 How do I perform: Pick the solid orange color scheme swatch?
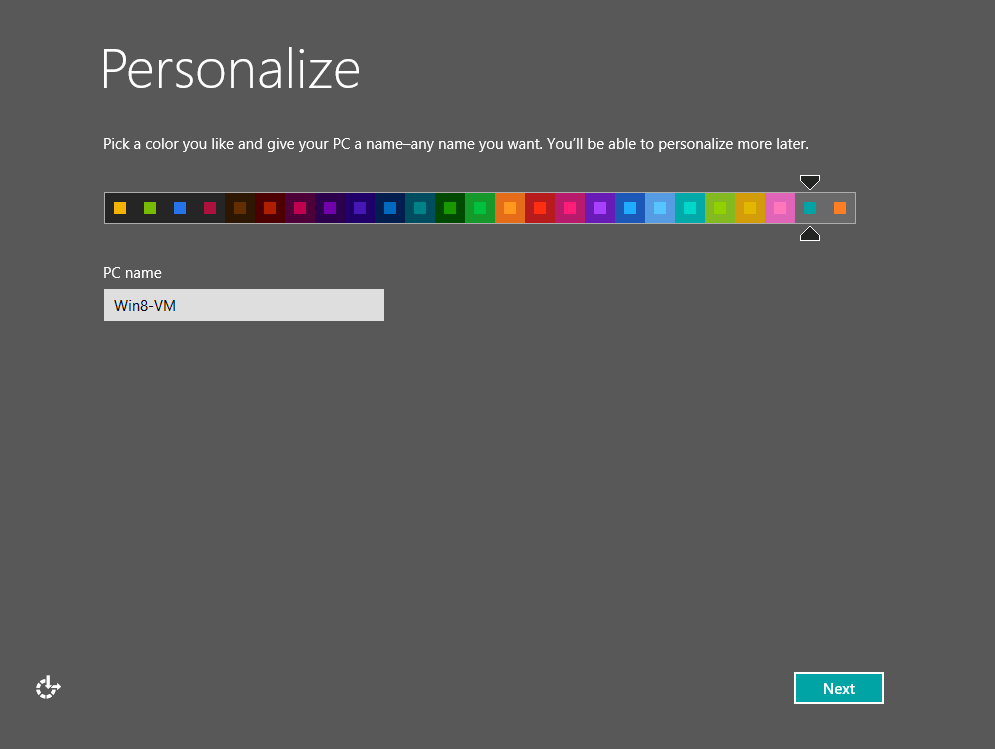(x=510, y=208)
